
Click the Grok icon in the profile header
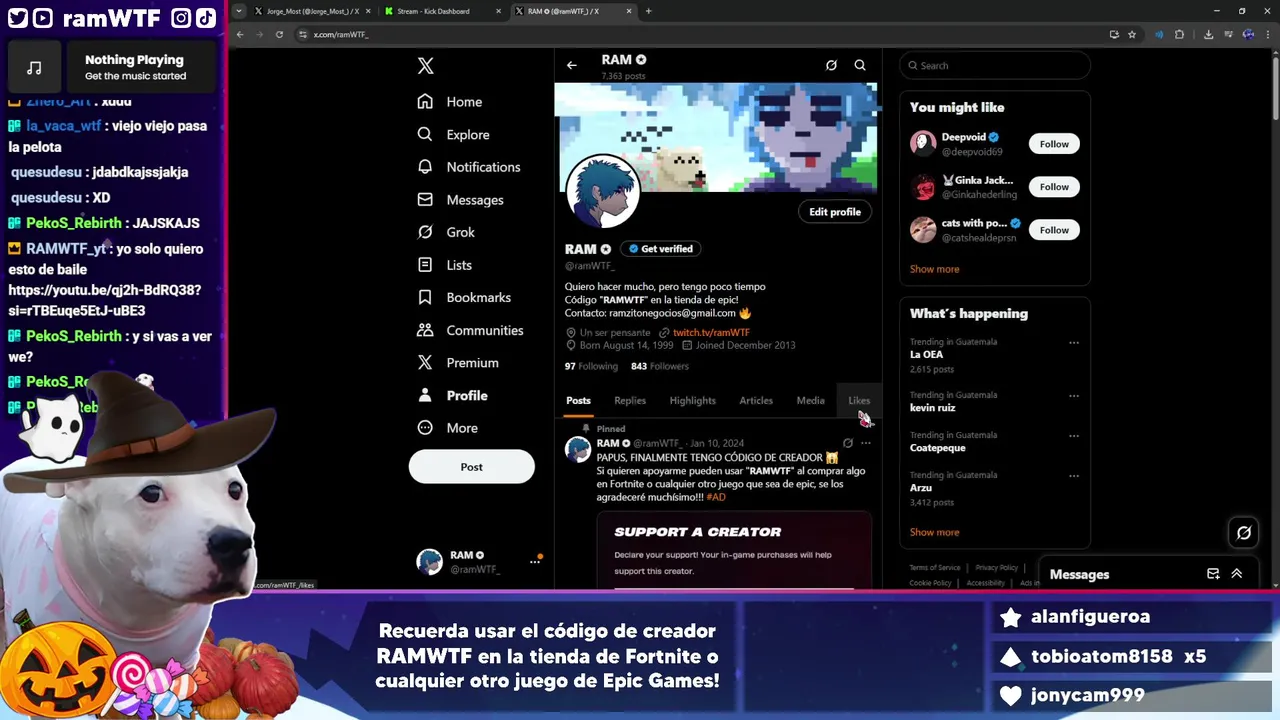831,65
